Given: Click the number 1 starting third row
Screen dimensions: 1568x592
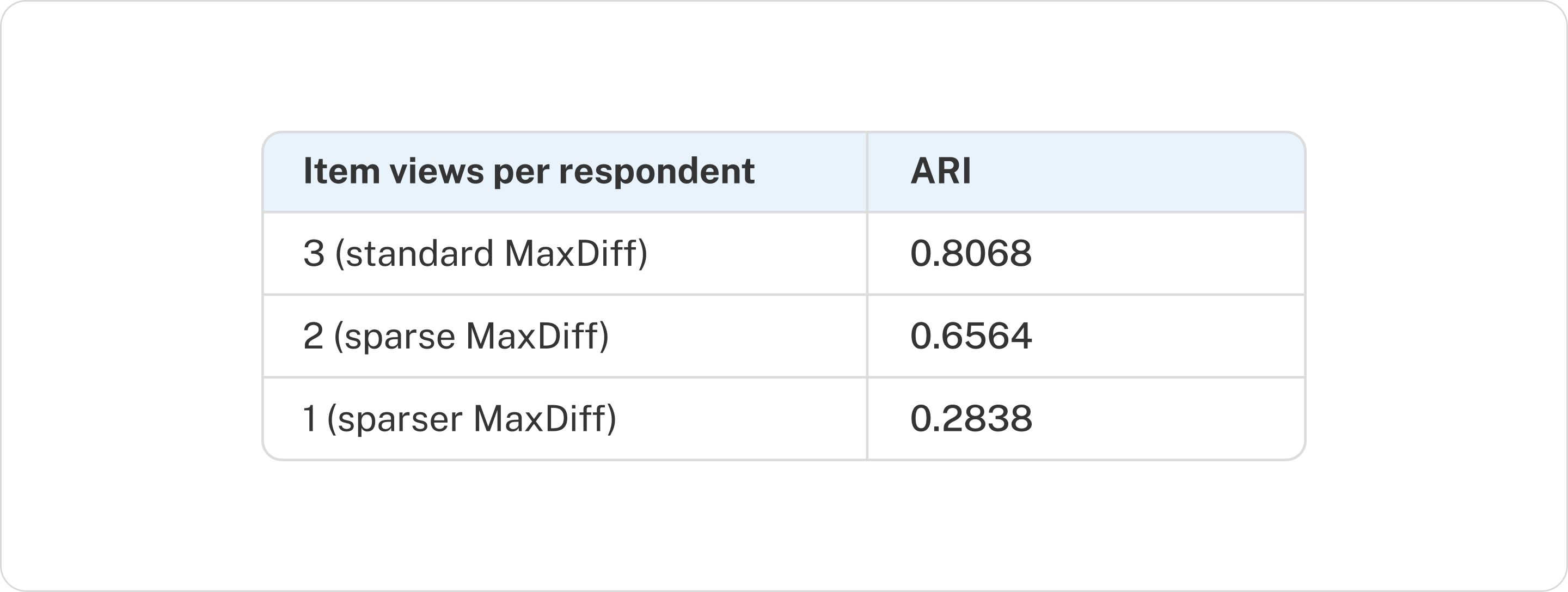Looking at the screenshot, I should pyautogui.click(x=310, y=419).
